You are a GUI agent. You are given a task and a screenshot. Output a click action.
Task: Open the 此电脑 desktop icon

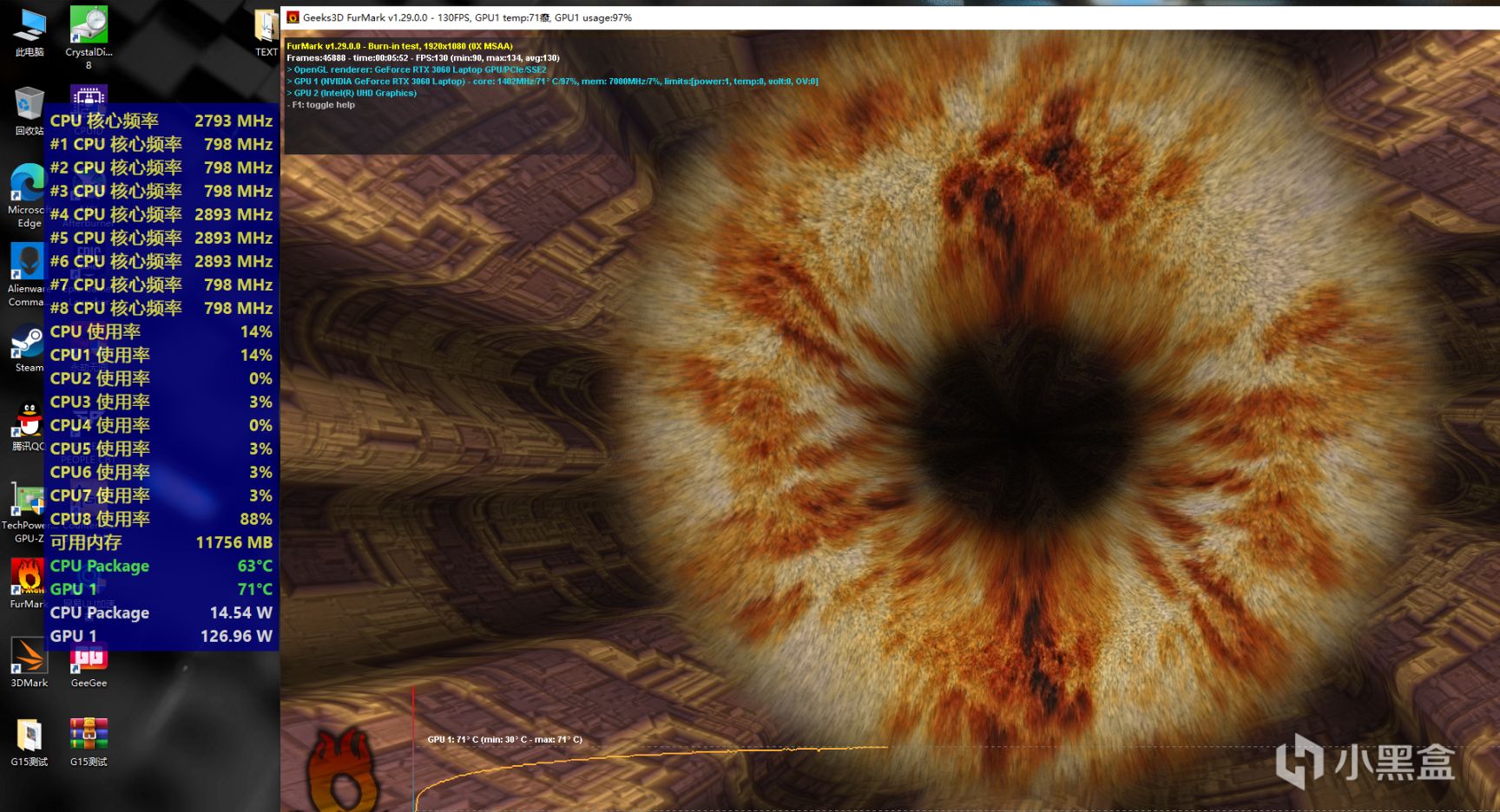30,32
